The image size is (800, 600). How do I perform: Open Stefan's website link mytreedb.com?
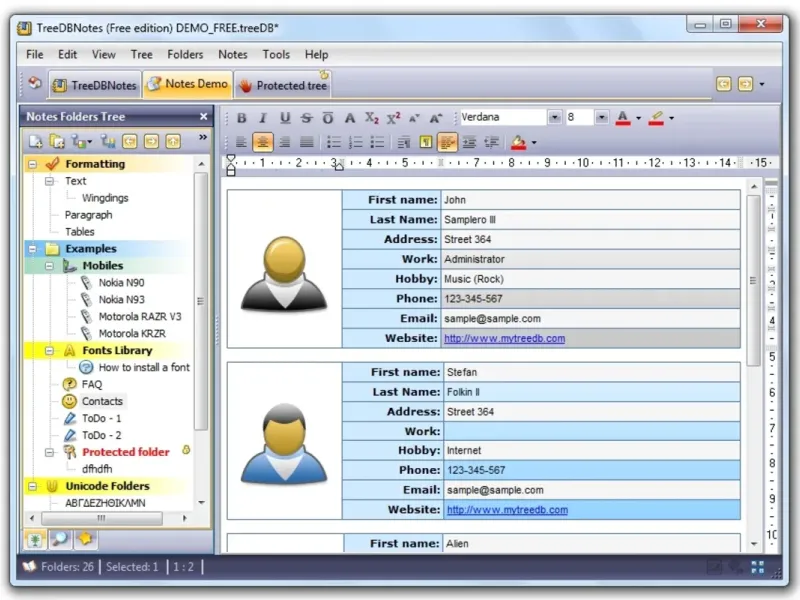(508, 510)
